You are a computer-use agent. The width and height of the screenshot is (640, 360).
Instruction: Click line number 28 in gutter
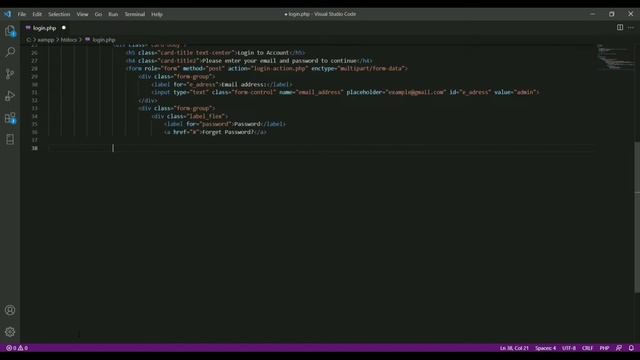tap(35, 69)
